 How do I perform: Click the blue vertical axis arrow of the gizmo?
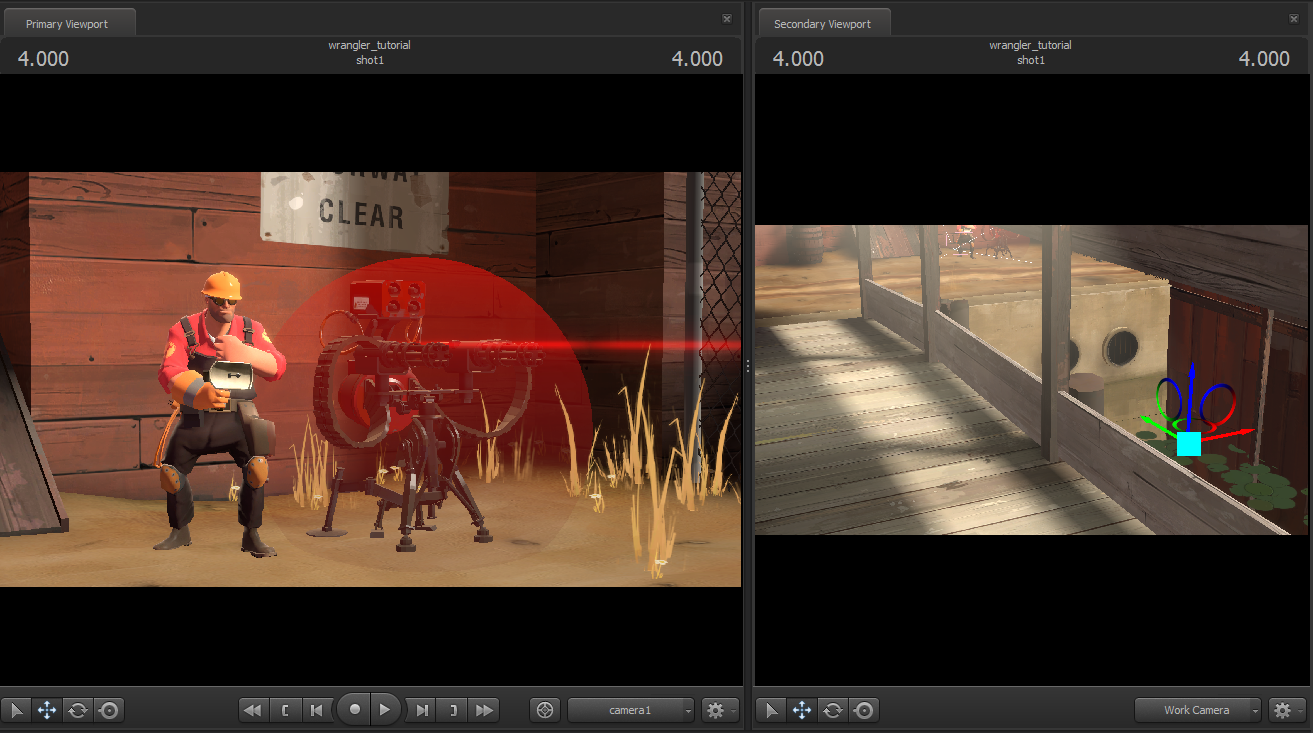coord(1191,395)
